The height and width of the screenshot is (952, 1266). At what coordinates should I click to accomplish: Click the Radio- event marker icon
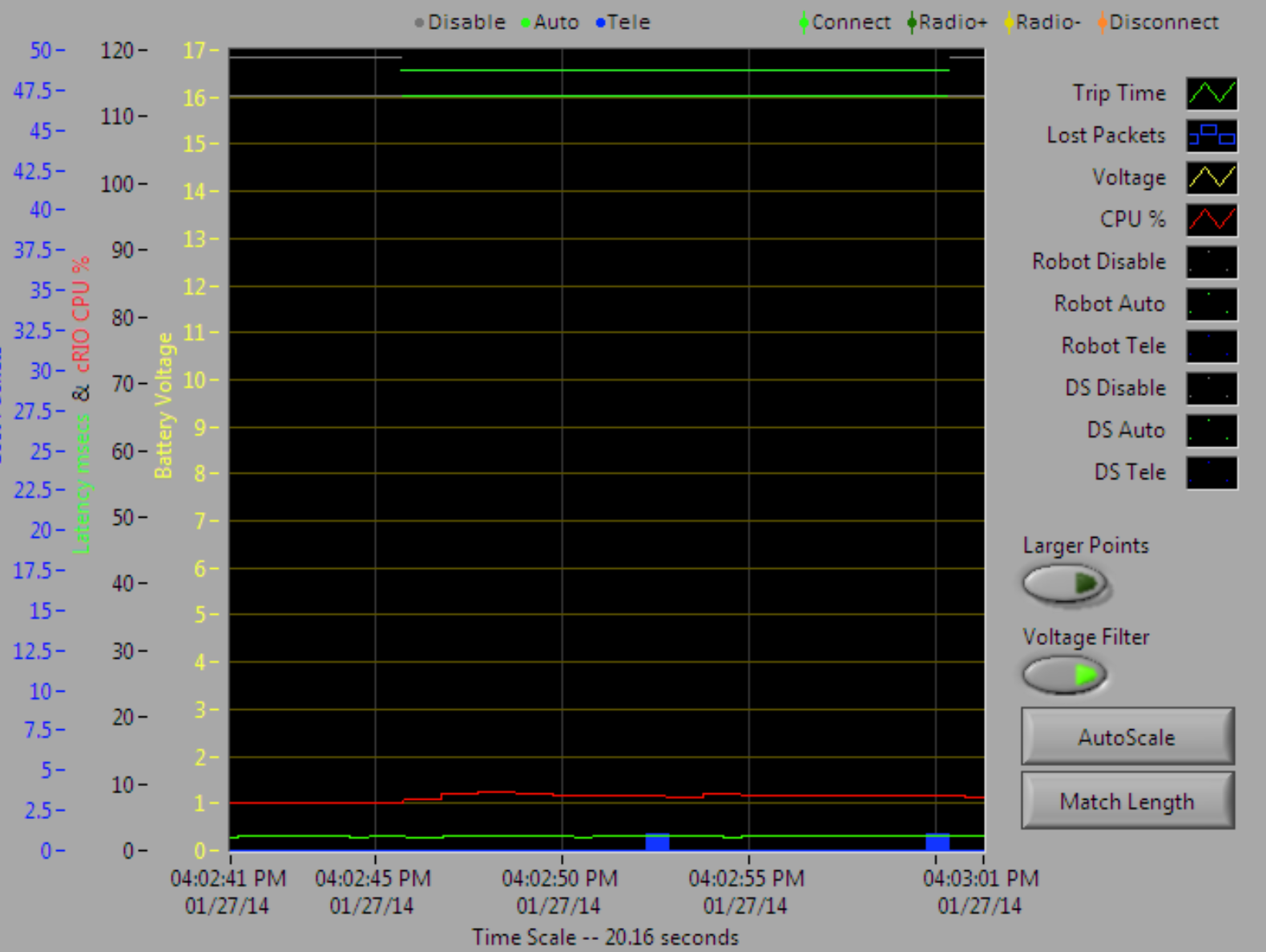1009,22
